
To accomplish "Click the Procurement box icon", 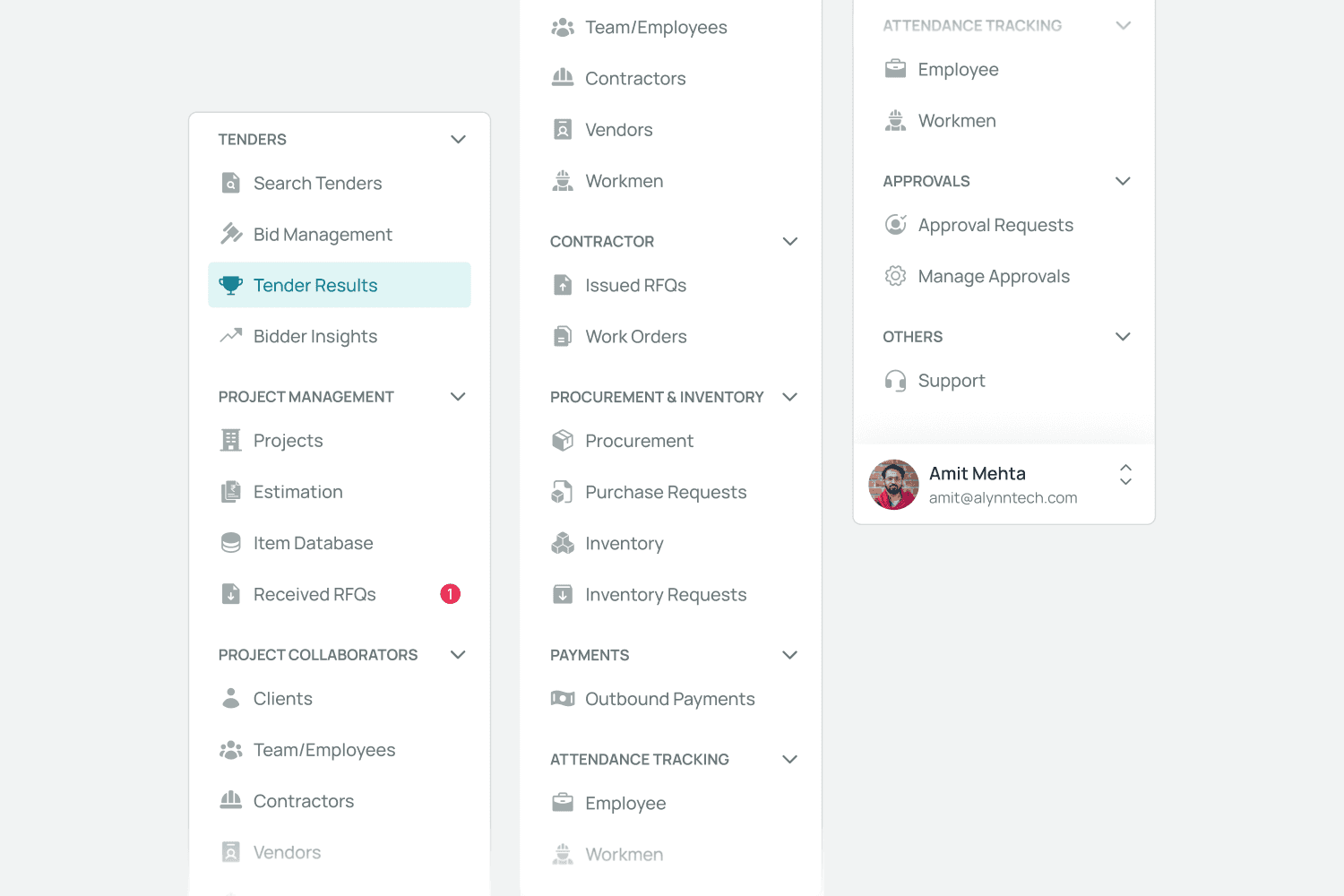I will (x=563, y=440).
